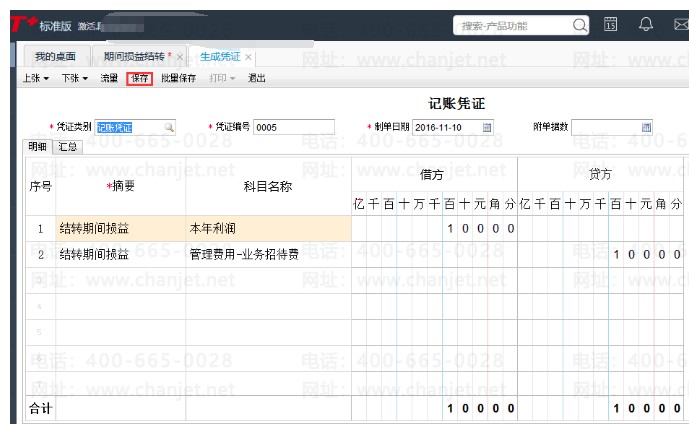Viewport: 689px width, 424px height.
Task: Click the 流量 toolbar button
Action: [x=109, y=78]
